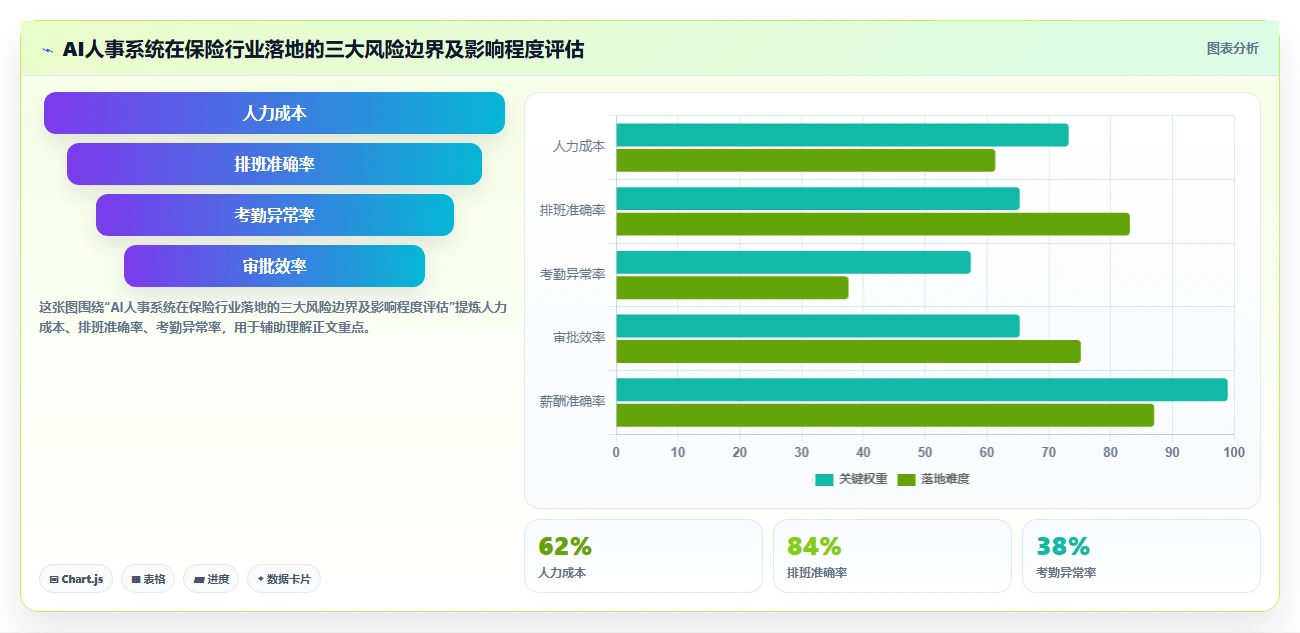Click the green 排班准确率 bar
The image size is (1300, 633).
pyautogui.click(x=873, y=224)
